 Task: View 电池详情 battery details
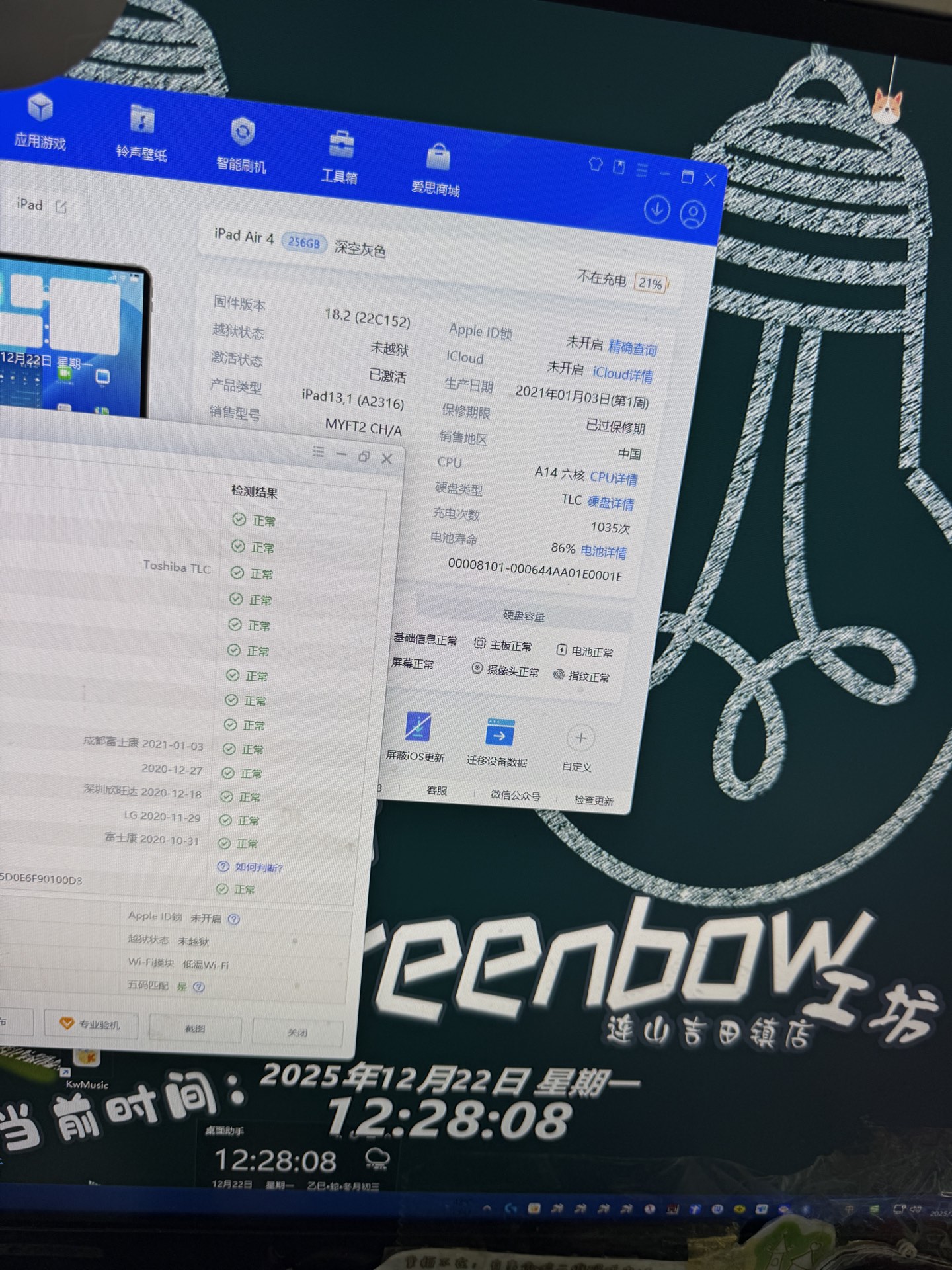(604, 551)
